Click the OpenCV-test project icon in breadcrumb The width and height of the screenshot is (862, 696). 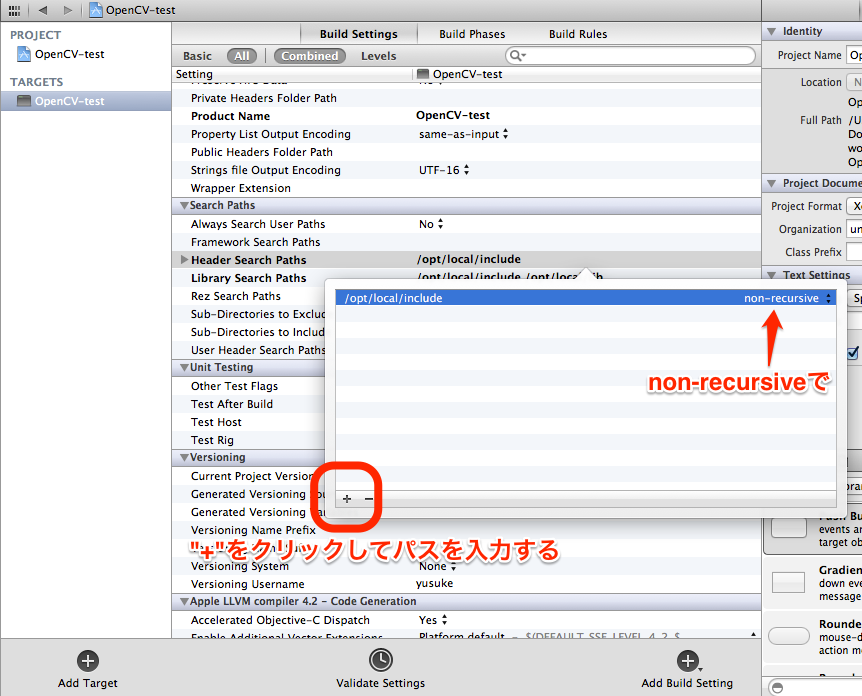(96, 10)
